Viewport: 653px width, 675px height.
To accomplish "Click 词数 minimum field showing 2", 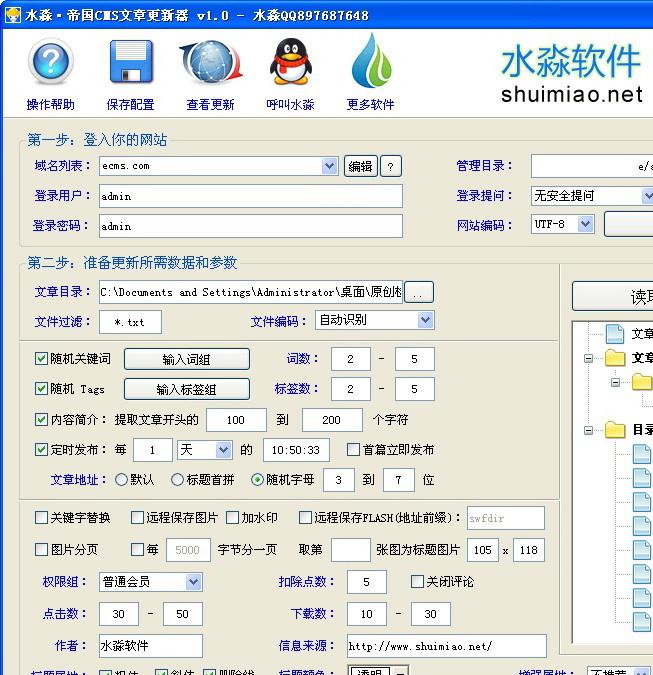I will point(350,359).
